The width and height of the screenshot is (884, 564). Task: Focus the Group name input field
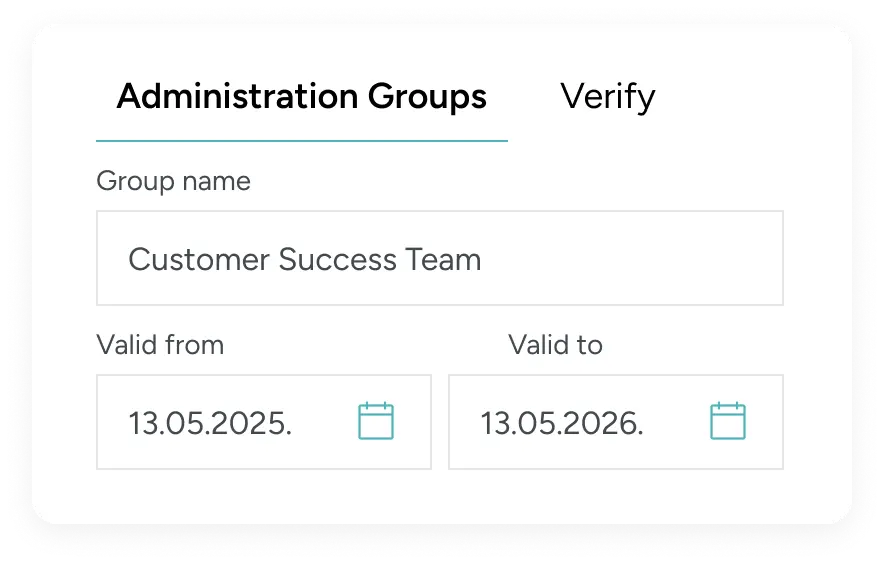(x=440, y=258)
